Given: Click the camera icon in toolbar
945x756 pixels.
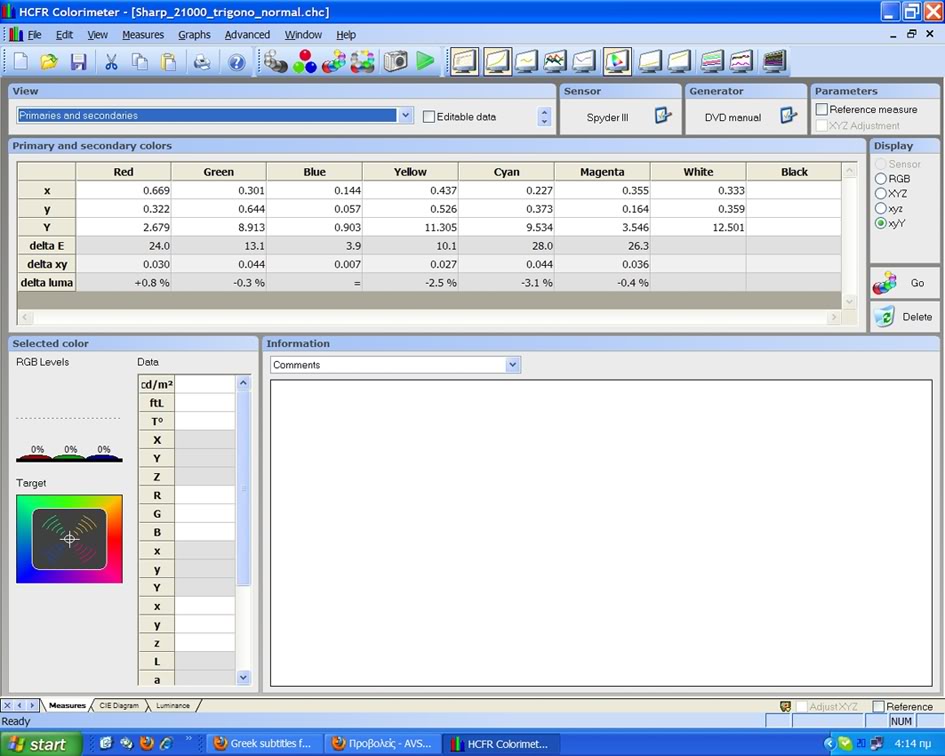Looking at the screenshot, I should 396,62.
